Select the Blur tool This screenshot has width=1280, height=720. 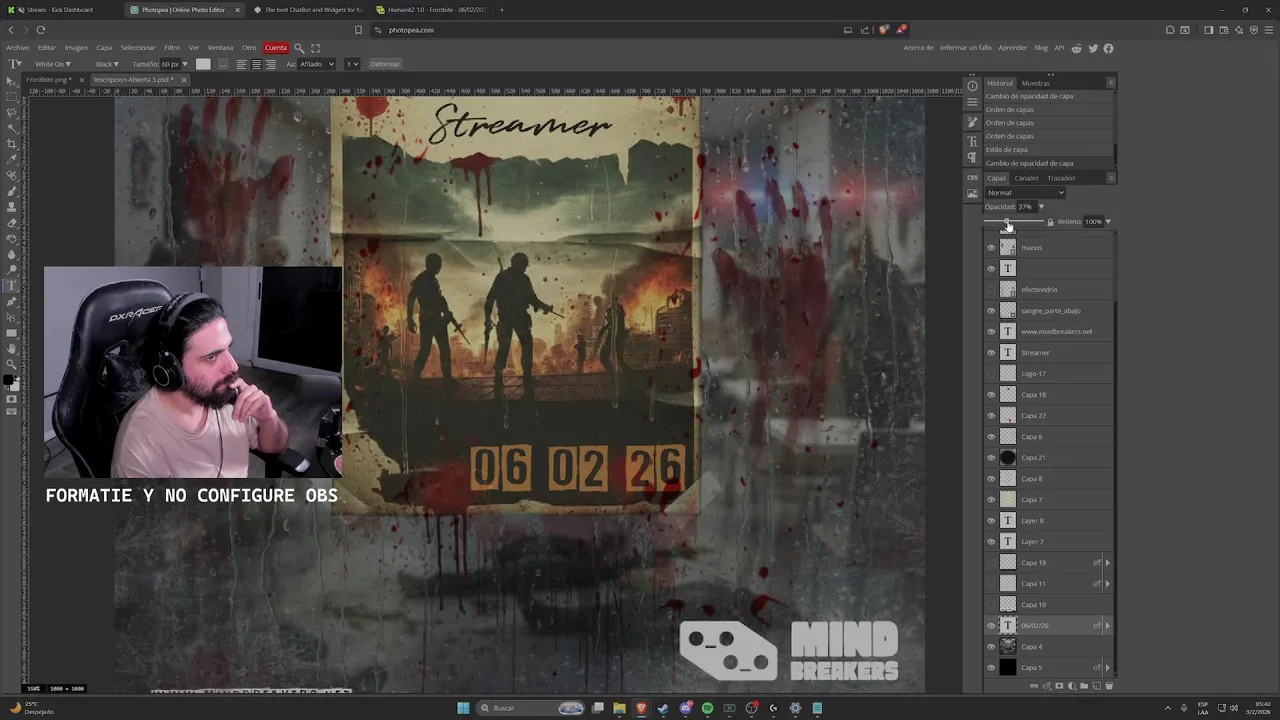11,254
